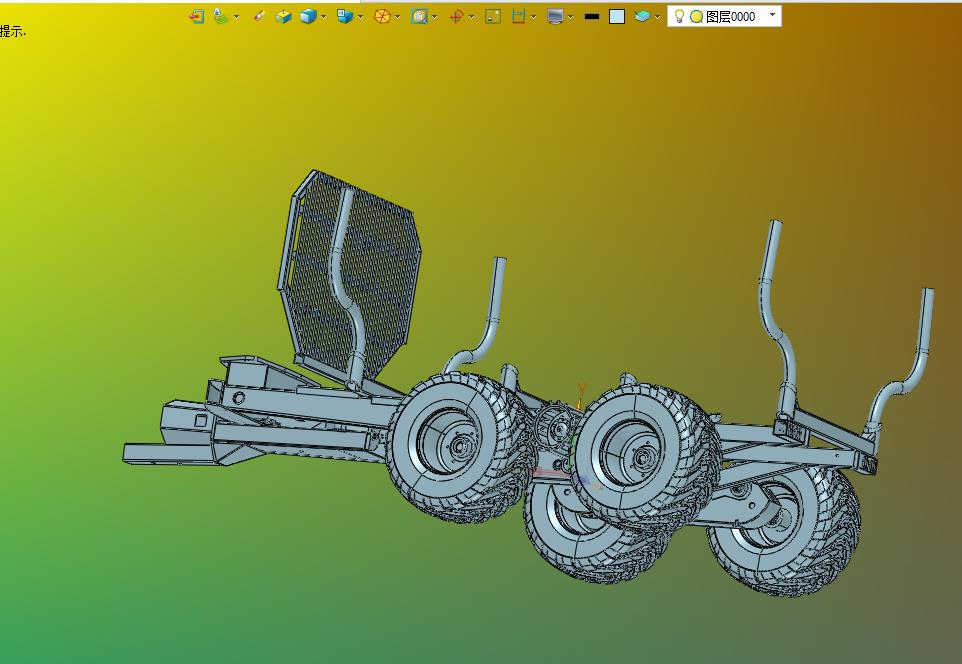The image size is (962, 664).
Task: Expand the arrow beside the monitor icon
Action: pyautogui.click(x=571, y=17)
